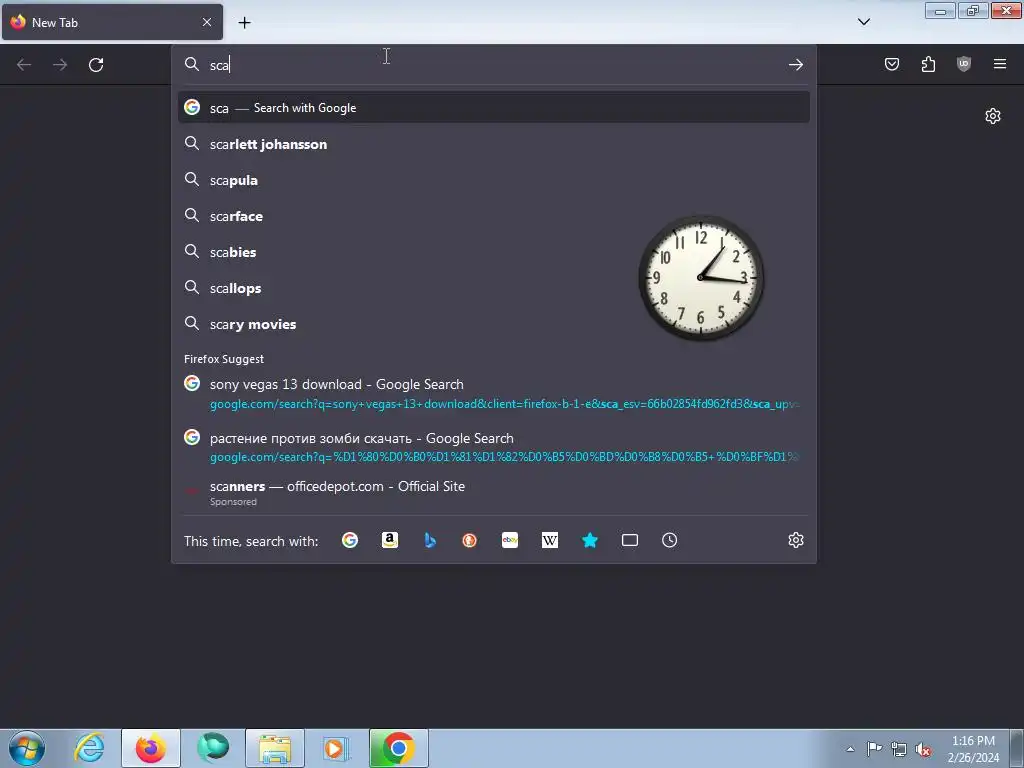Open the Save to Pocket button
Viewport: 1024px width, 768px height.
(892, 64)
